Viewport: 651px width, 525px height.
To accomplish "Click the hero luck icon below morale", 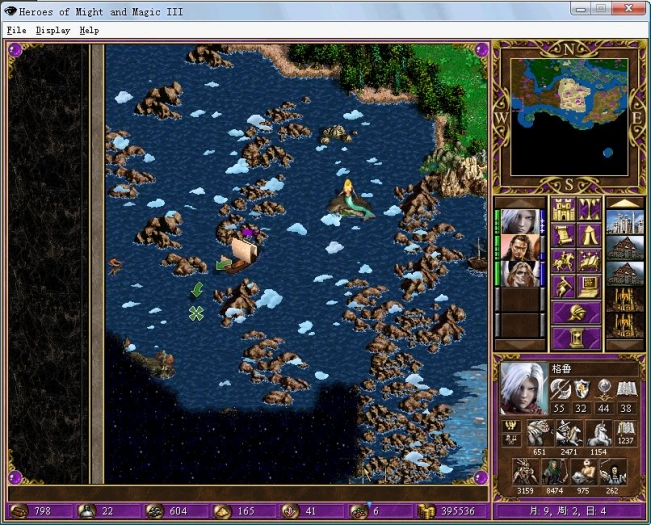I will click(511, 440).
